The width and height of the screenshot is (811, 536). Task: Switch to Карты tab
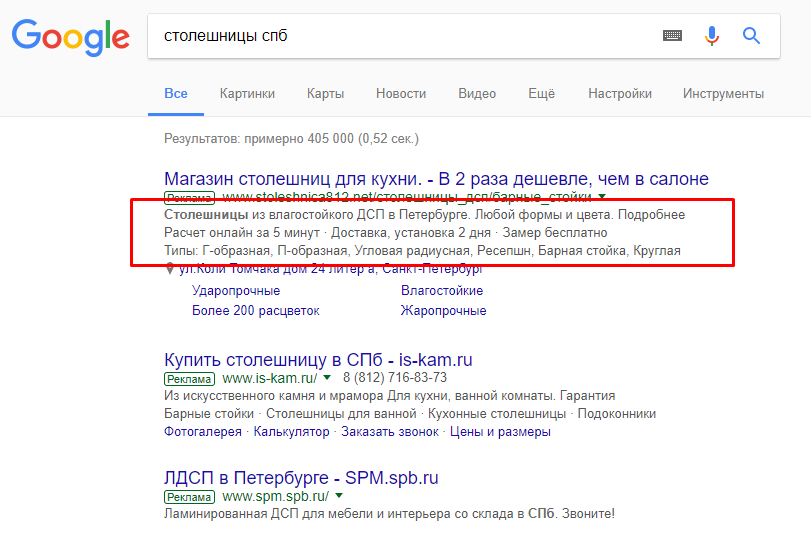[325, 94]
